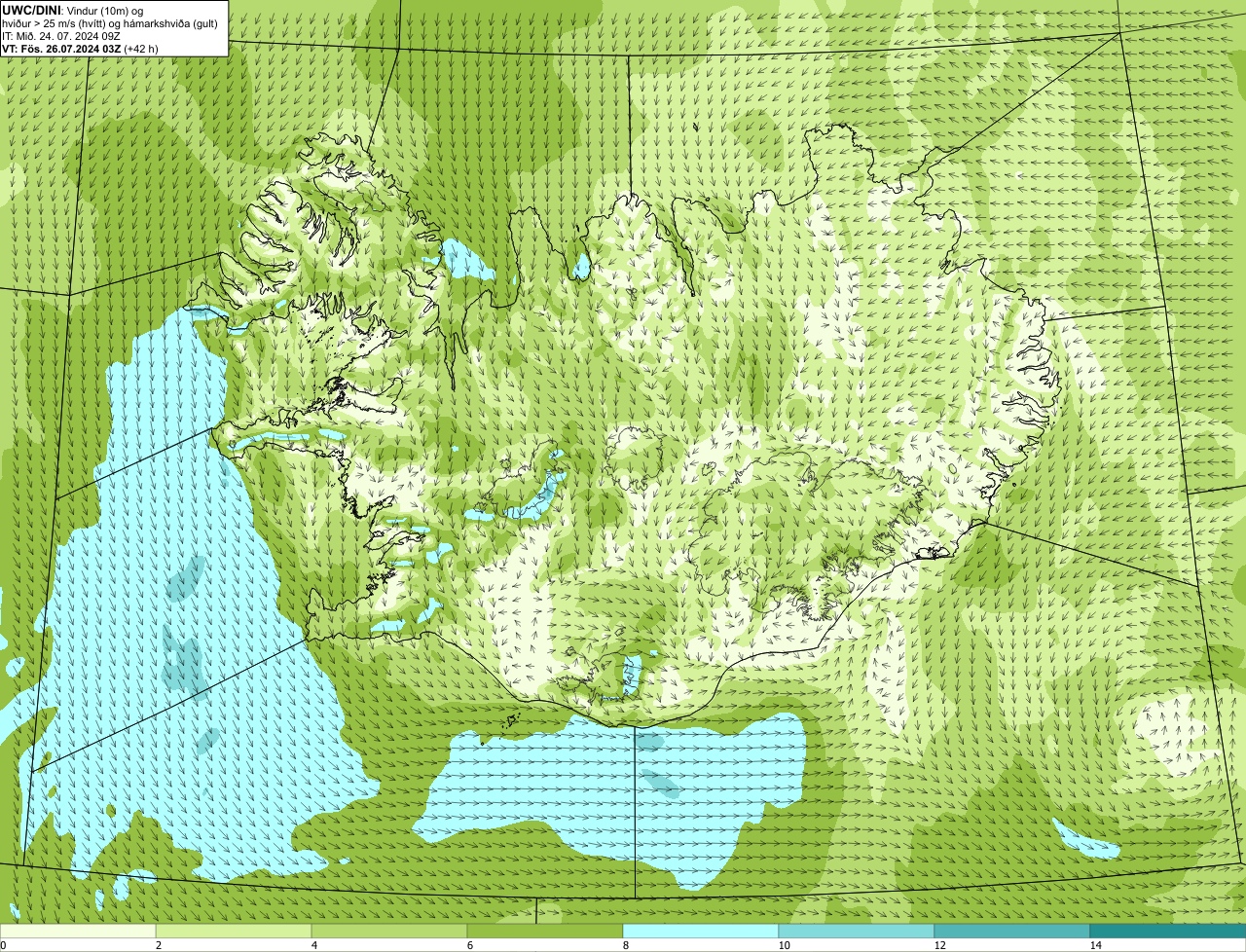Select the medium green 4–6 m/s legend swatch
Screen dimensions: 1246x952
(x=389, y=931)
